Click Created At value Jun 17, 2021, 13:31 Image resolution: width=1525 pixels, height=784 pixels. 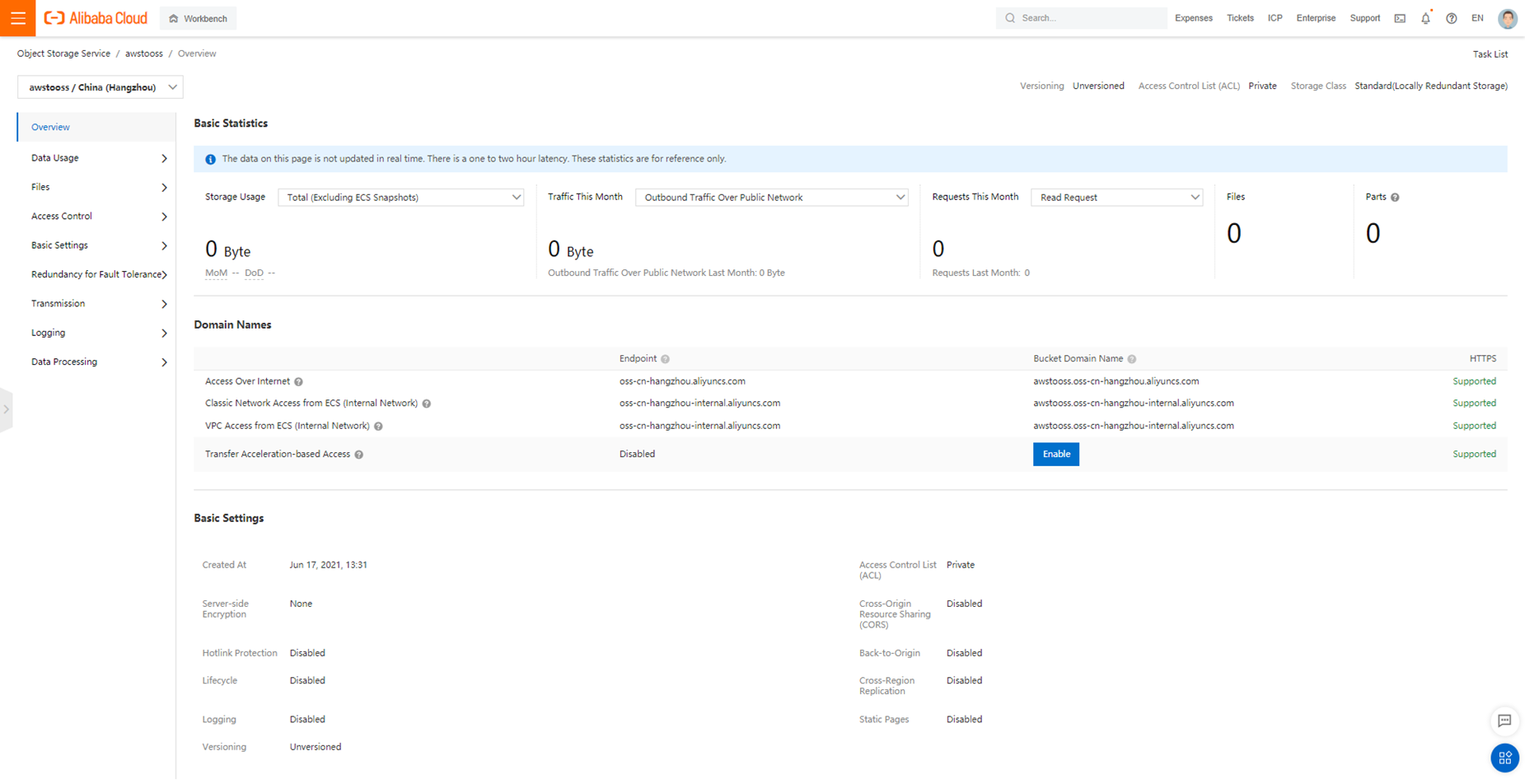pyautogui.click(x=328, y=566)
